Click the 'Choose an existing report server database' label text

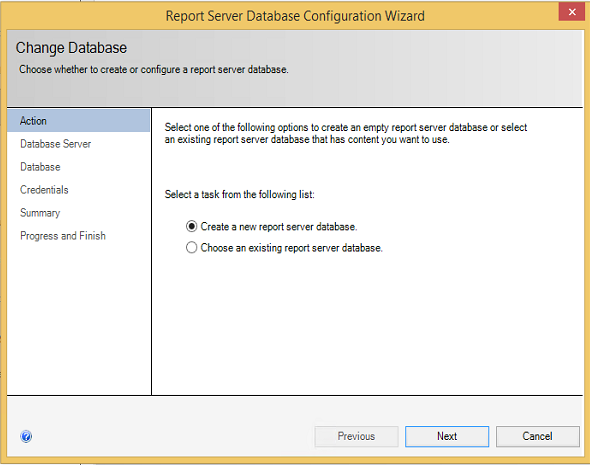point(292,248)
